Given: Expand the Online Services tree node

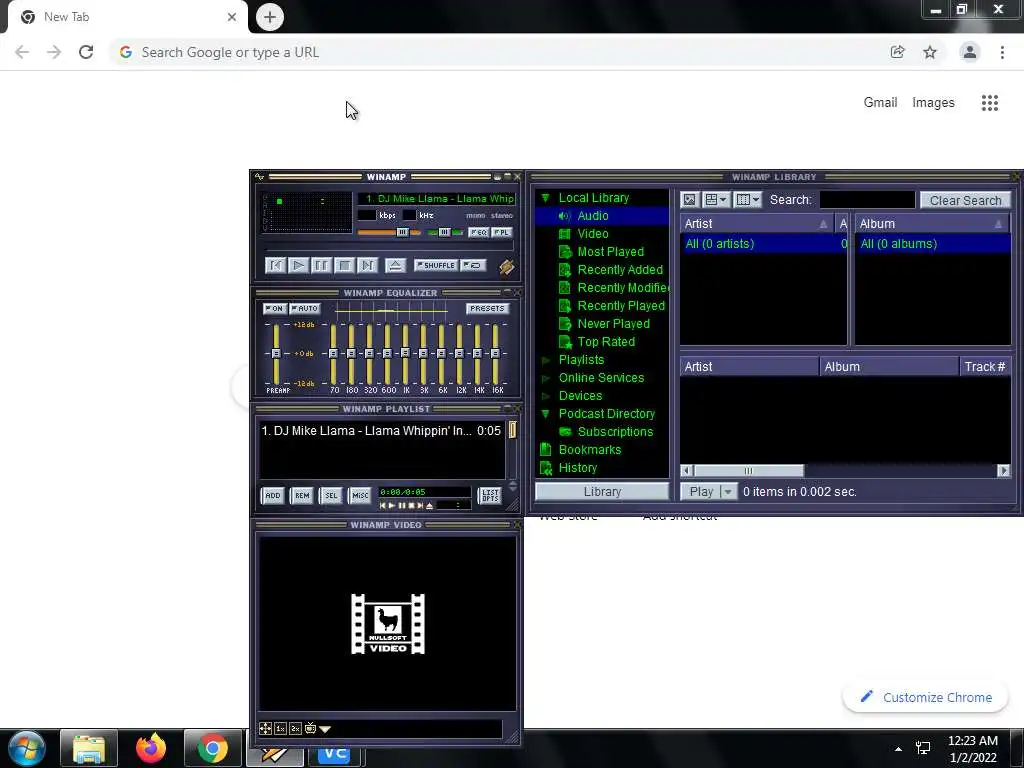Looking at the screenshot, I should [546, 378].
